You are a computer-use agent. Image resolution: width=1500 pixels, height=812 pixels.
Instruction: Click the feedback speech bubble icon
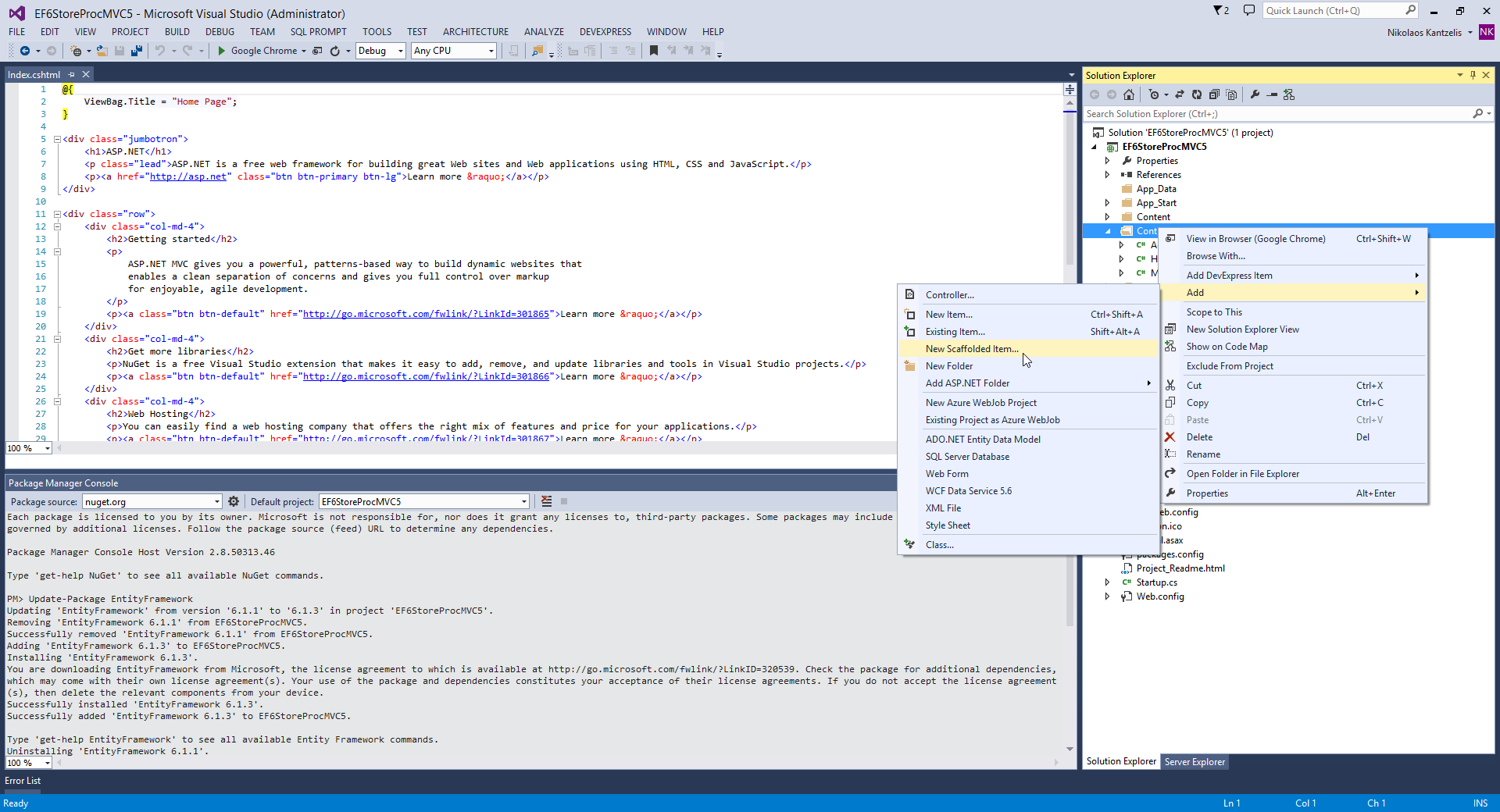coord(1249,10)
